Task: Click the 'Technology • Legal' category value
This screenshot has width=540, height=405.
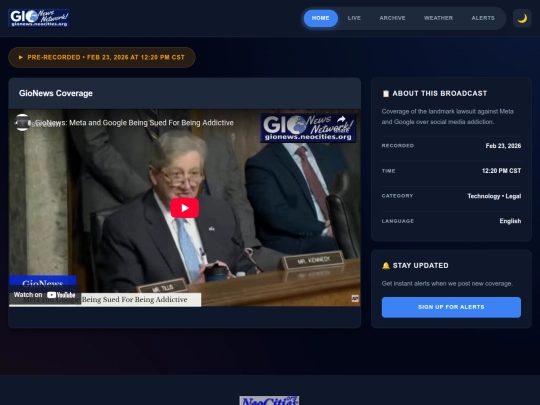Action: [x=494, y=196]
